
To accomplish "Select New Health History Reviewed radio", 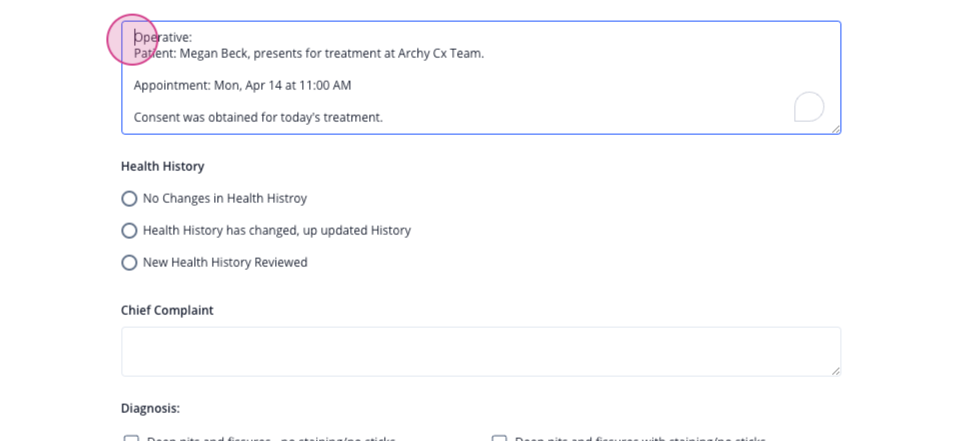I will pos(129,262).
